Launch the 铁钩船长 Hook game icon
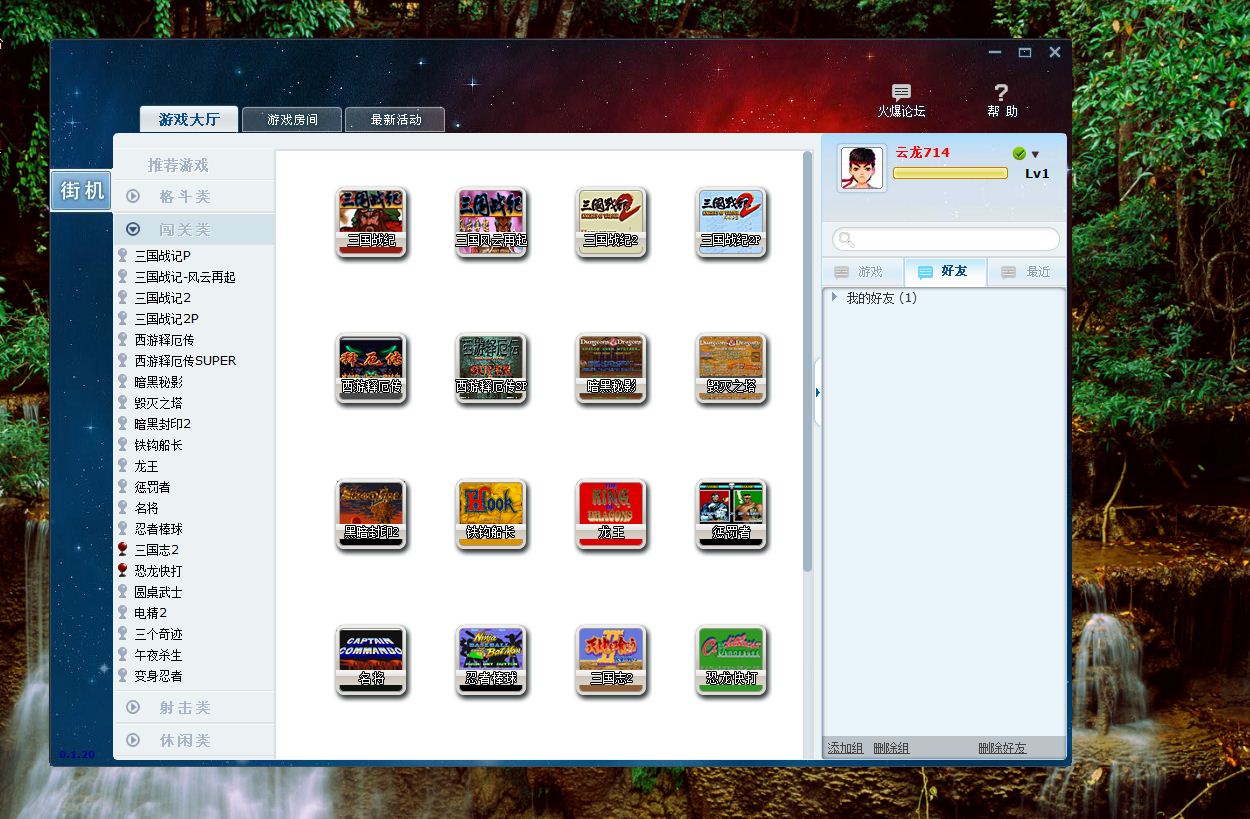The height and width of the screenshot is (819, 1250). tap(491, 514)
